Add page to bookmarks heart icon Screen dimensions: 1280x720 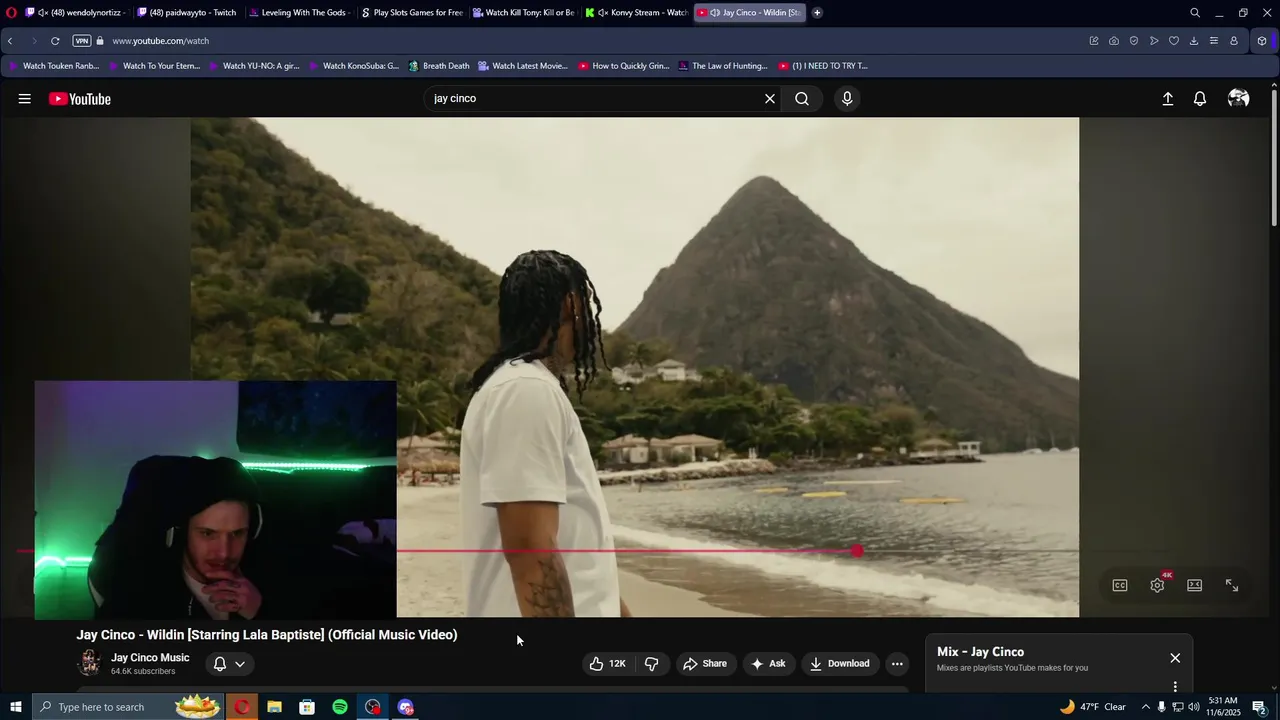[1174, 41]
